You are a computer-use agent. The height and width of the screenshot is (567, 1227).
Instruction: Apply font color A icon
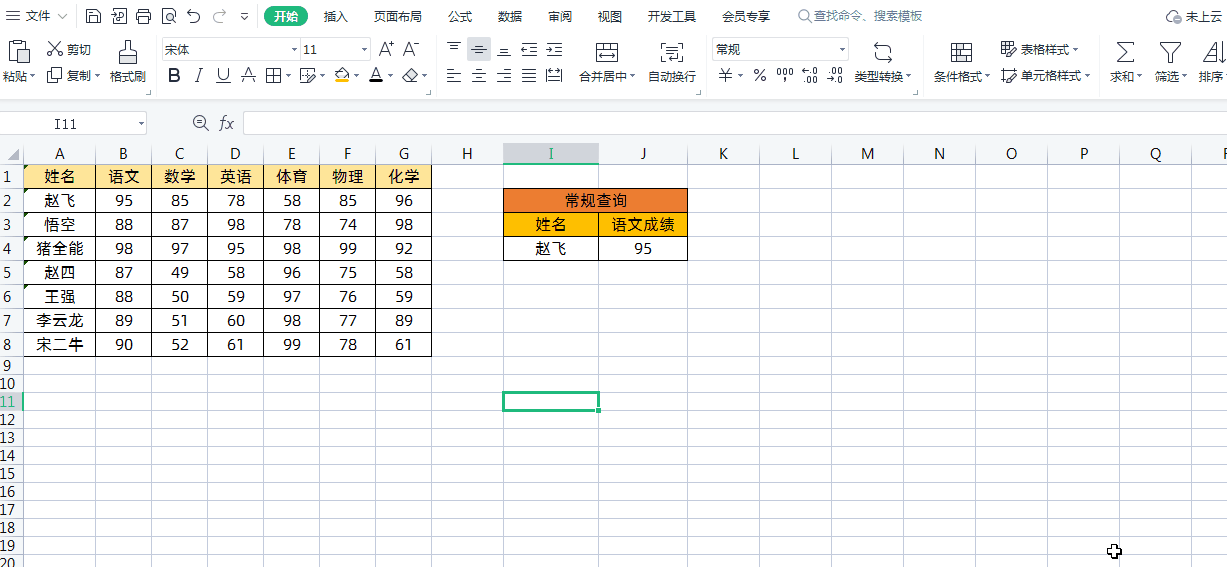pos(375,75)
